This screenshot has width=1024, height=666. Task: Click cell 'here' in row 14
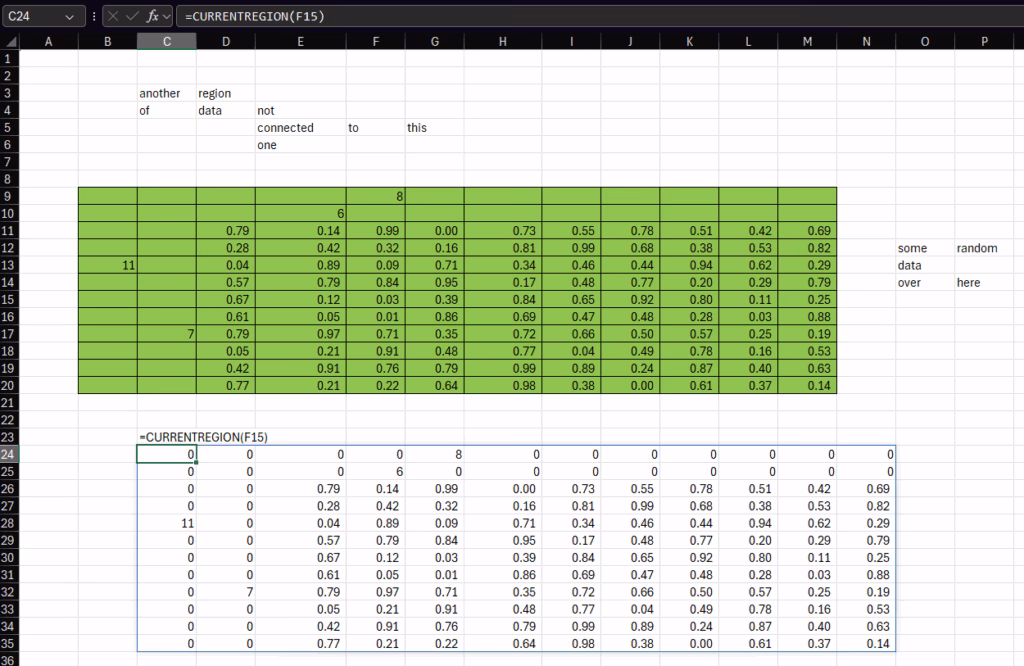click(984, 283)
